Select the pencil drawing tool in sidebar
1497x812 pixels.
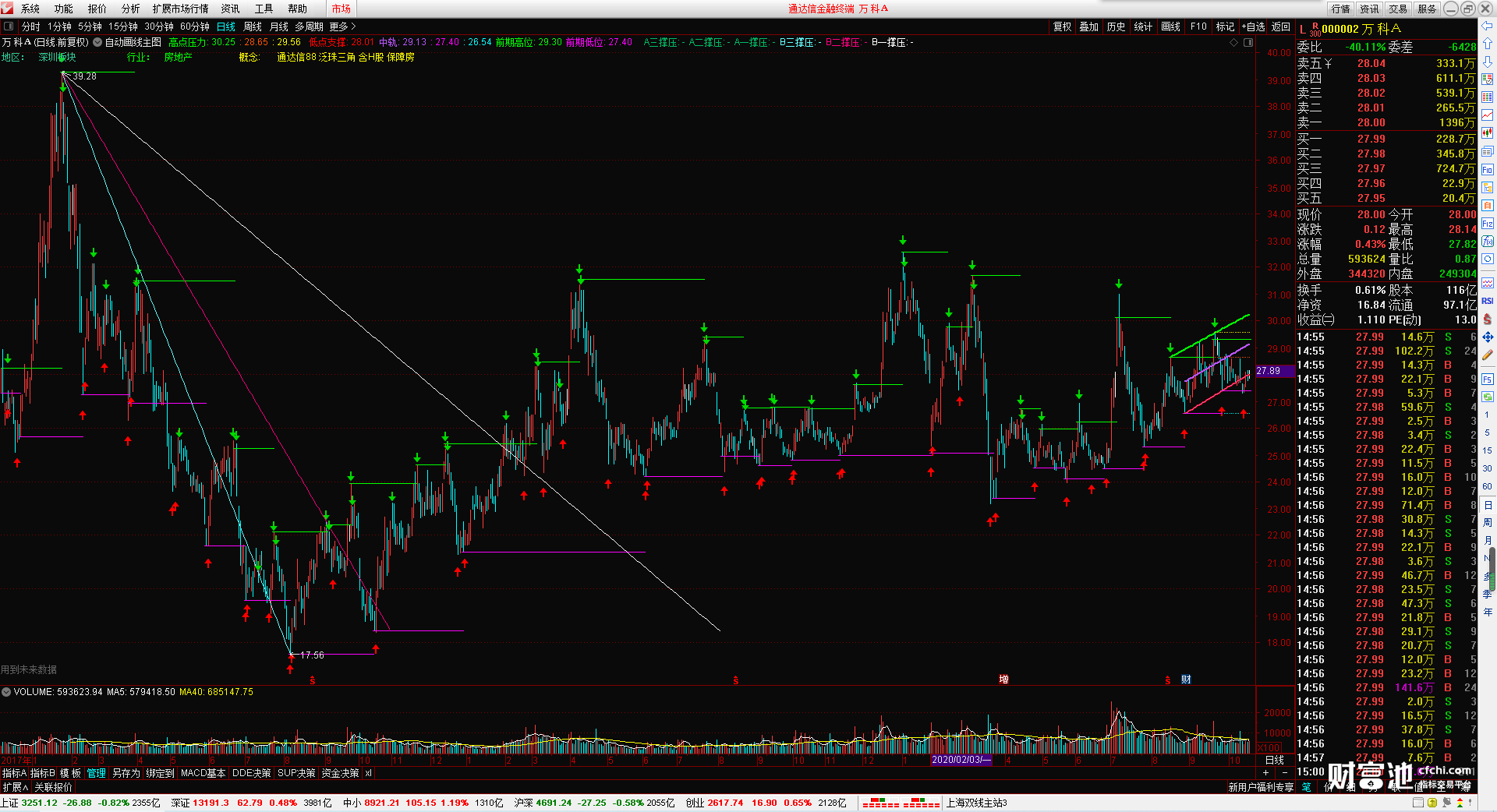click(1488, 355)
